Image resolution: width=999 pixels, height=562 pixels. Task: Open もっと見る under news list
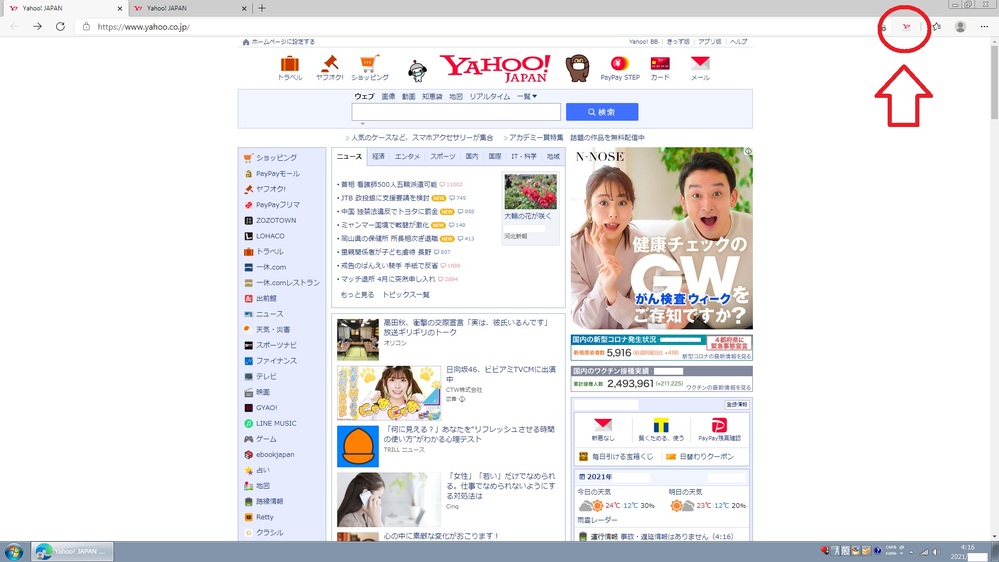357,294
